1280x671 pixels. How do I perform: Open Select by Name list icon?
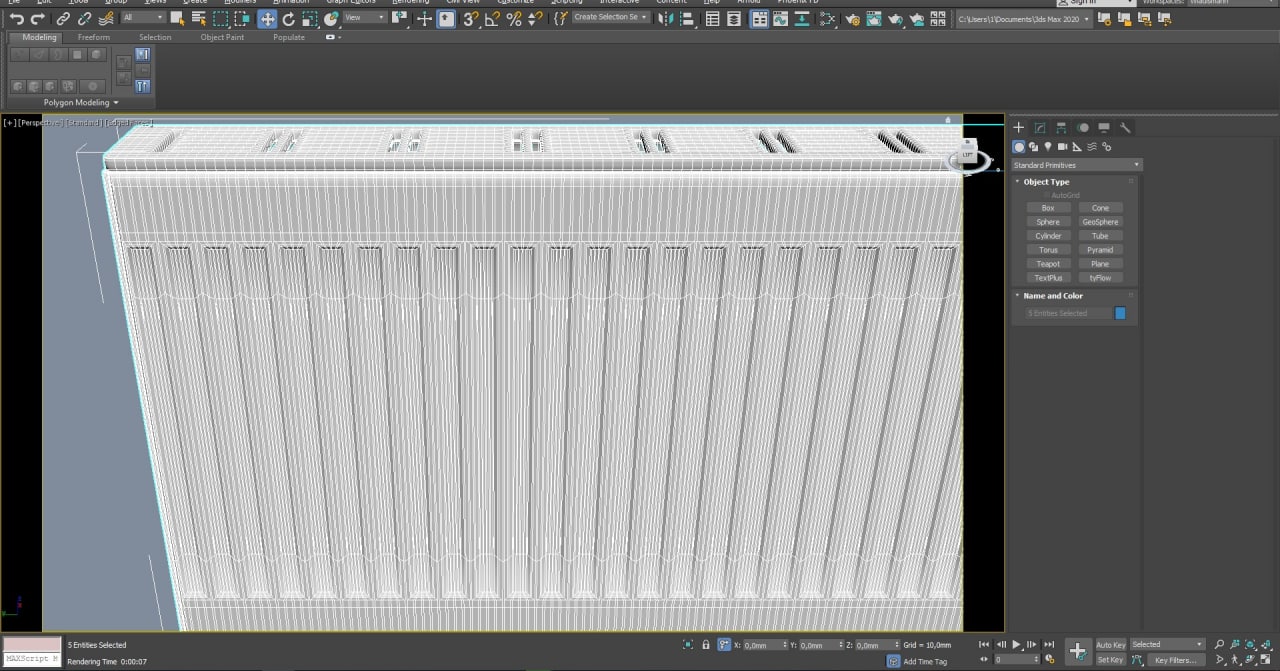pos(199,18)
